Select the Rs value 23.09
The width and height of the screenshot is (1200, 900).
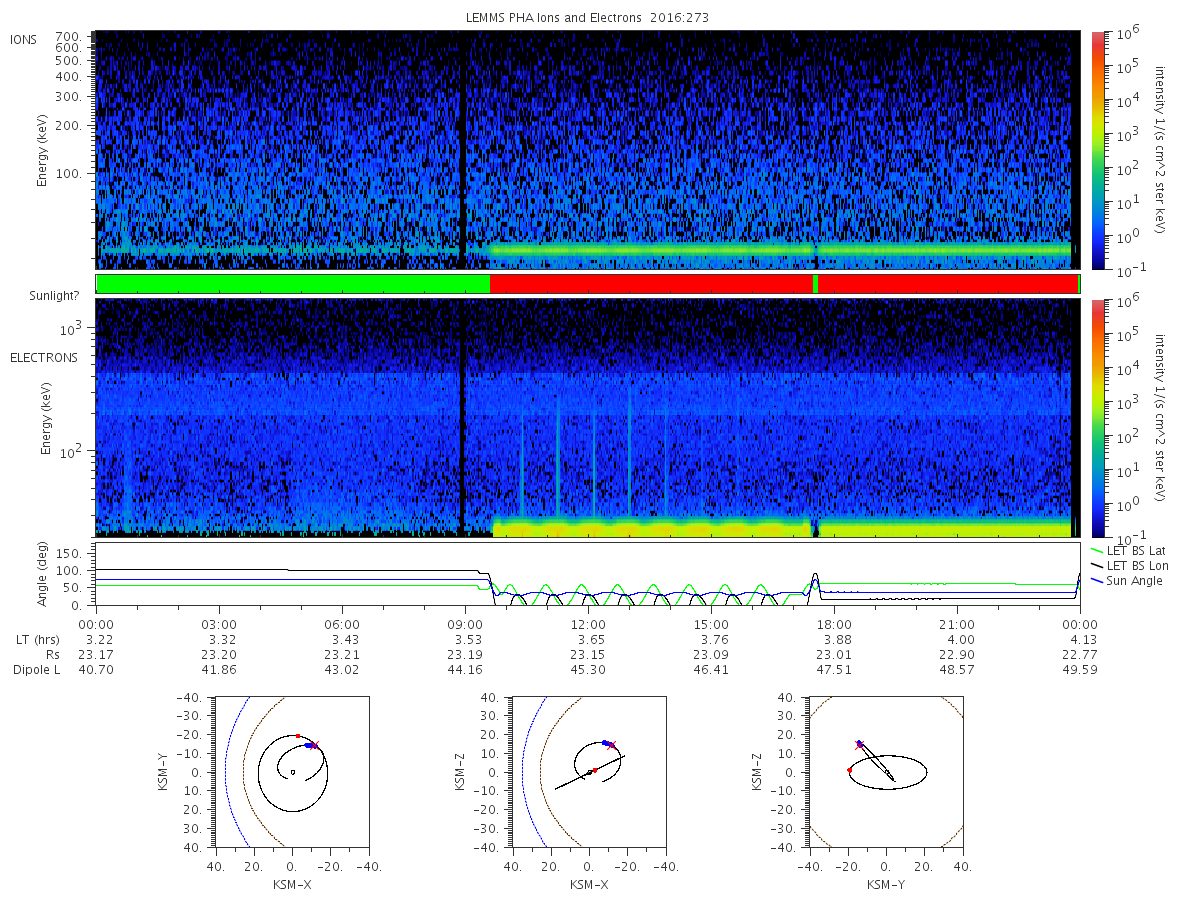(711, 654)
